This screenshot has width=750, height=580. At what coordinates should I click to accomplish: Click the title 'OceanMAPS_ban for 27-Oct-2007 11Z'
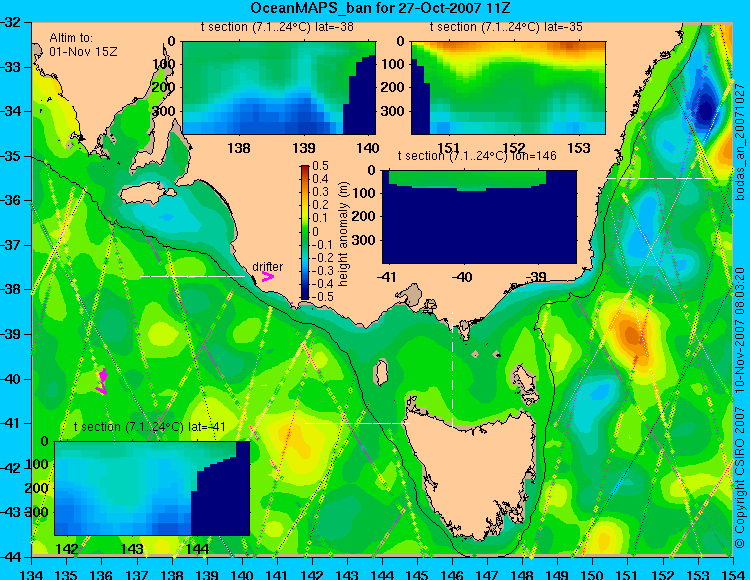click(381, 8)
